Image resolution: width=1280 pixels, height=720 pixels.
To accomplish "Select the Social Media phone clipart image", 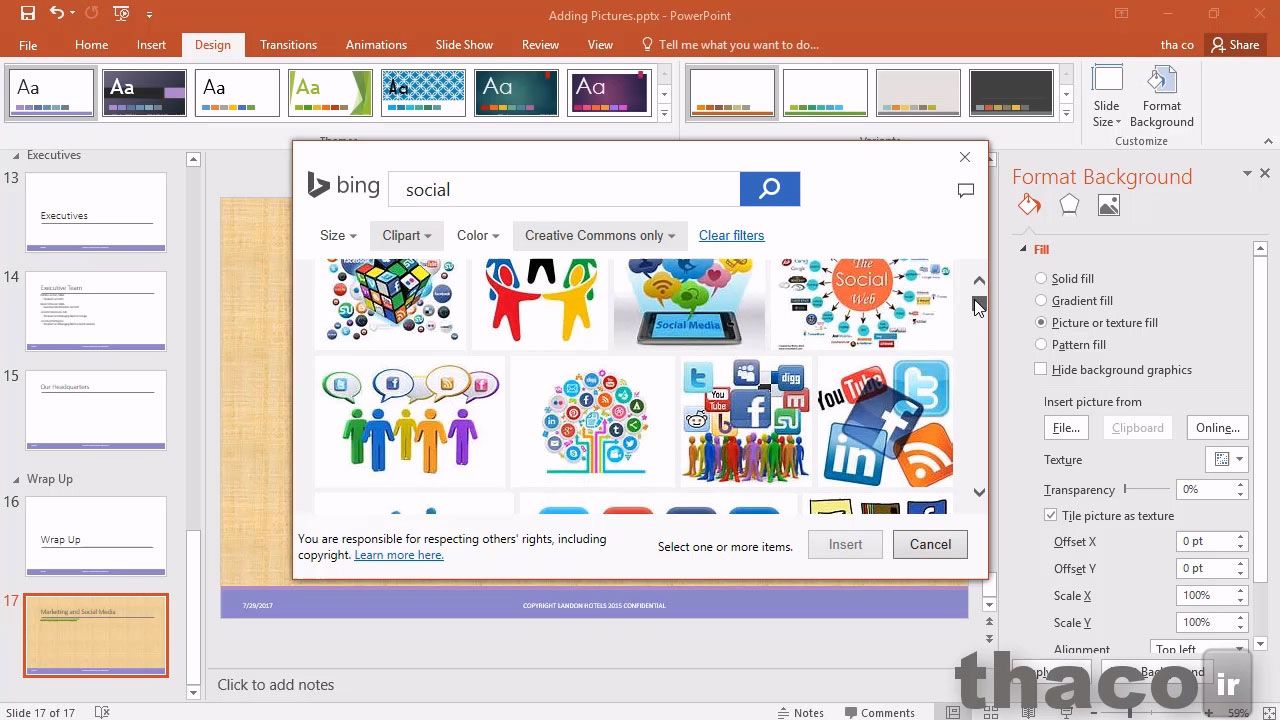I will tap(689, 303).
